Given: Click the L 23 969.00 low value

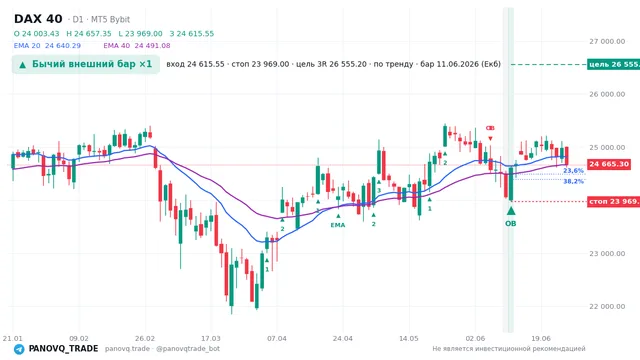Looking at the screenshot, I should click(140, 33).
